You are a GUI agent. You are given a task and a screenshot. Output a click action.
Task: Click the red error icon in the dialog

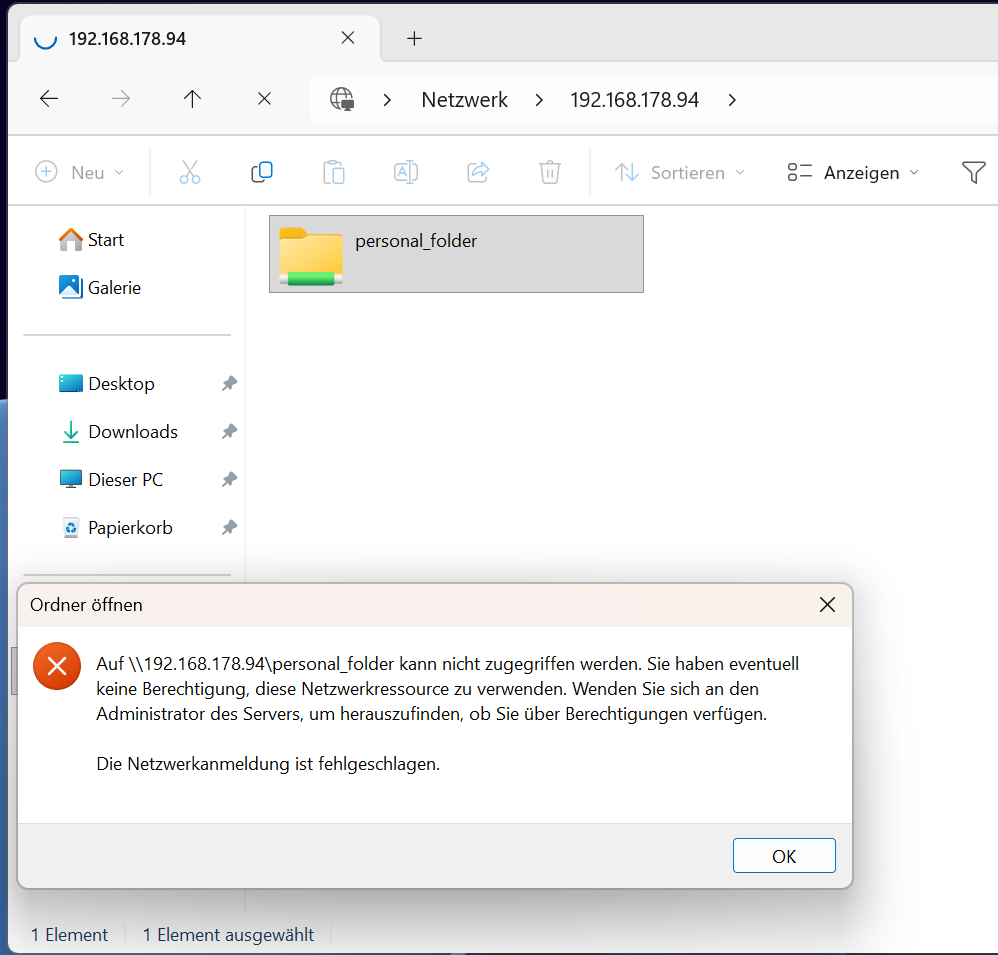[57, 666]
